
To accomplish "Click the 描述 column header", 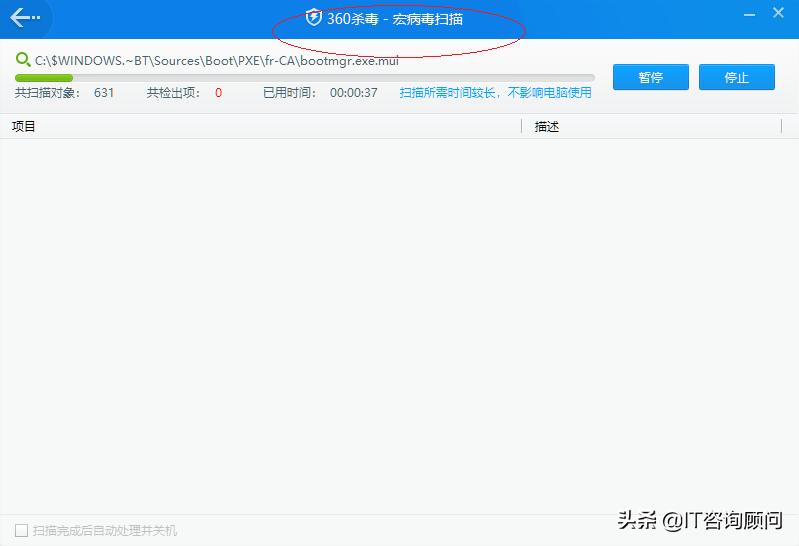I will (x=547, y=126).
